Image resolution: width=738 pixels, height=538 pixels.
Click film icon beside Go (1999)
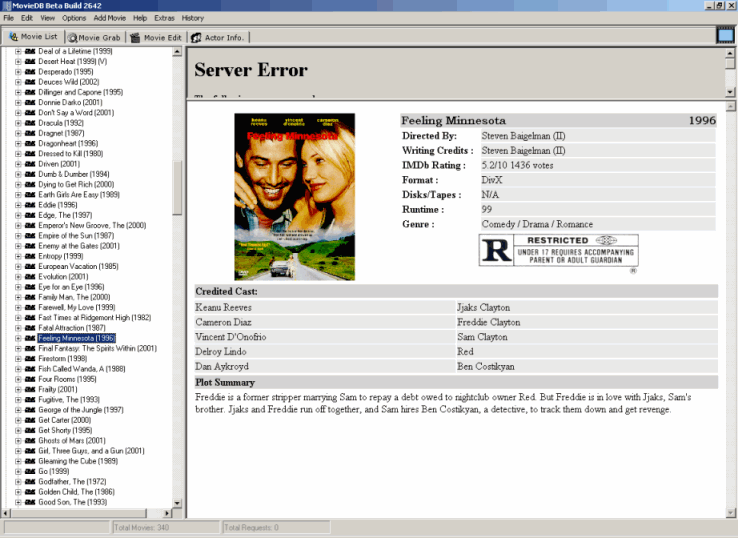coord(30,471)
